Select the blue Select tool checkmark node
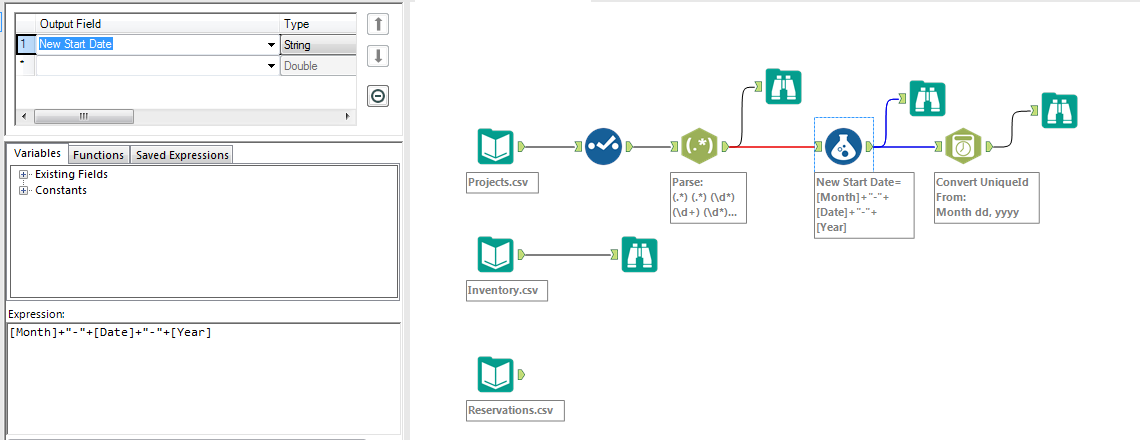The width and height of the screenshot is (1140, 440). point(604,147)
